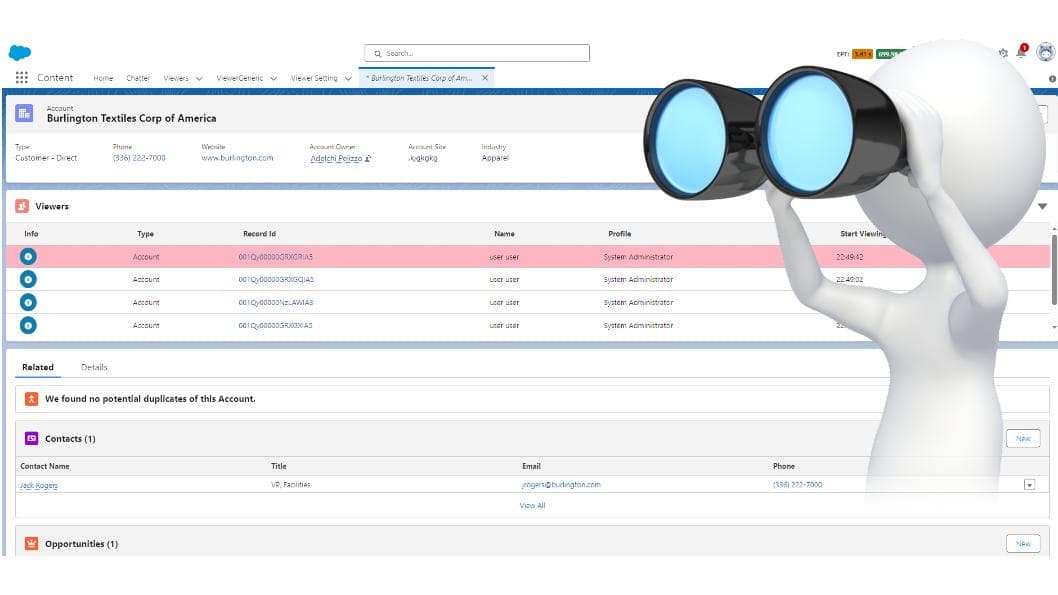Image resolution: width=1058 pixels, height=595 pixels.
Task: Expand the Viewer Setting tab dropdown chevron
Action: click(x=348, y=78)
